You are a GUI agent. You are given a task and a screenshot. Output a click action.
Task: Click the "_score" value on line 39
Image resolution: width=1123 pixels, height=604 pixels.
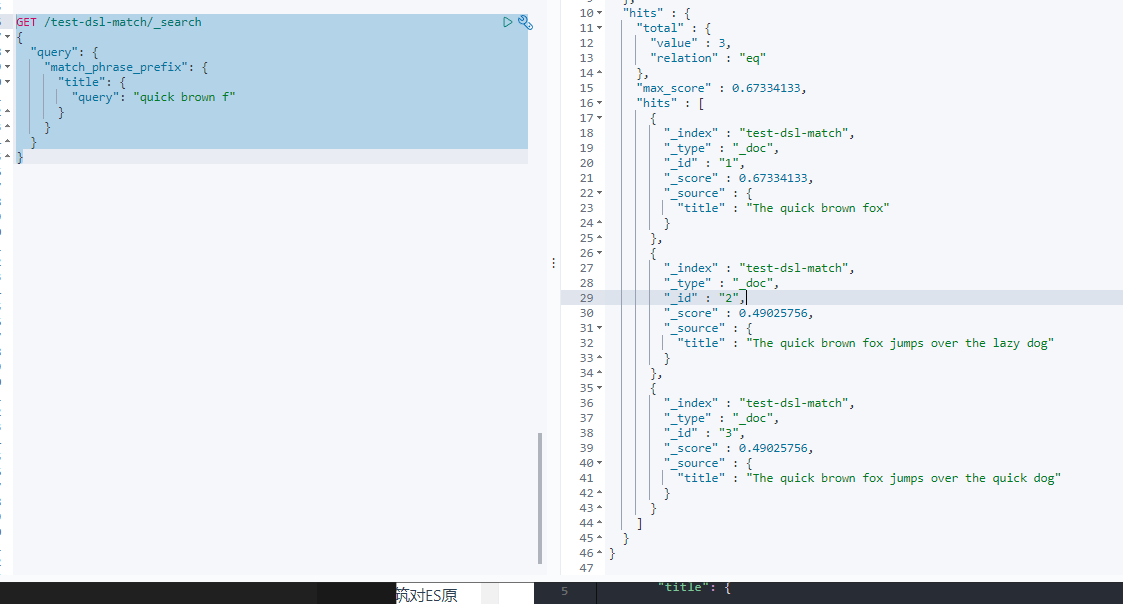click(x=773, y=449)
